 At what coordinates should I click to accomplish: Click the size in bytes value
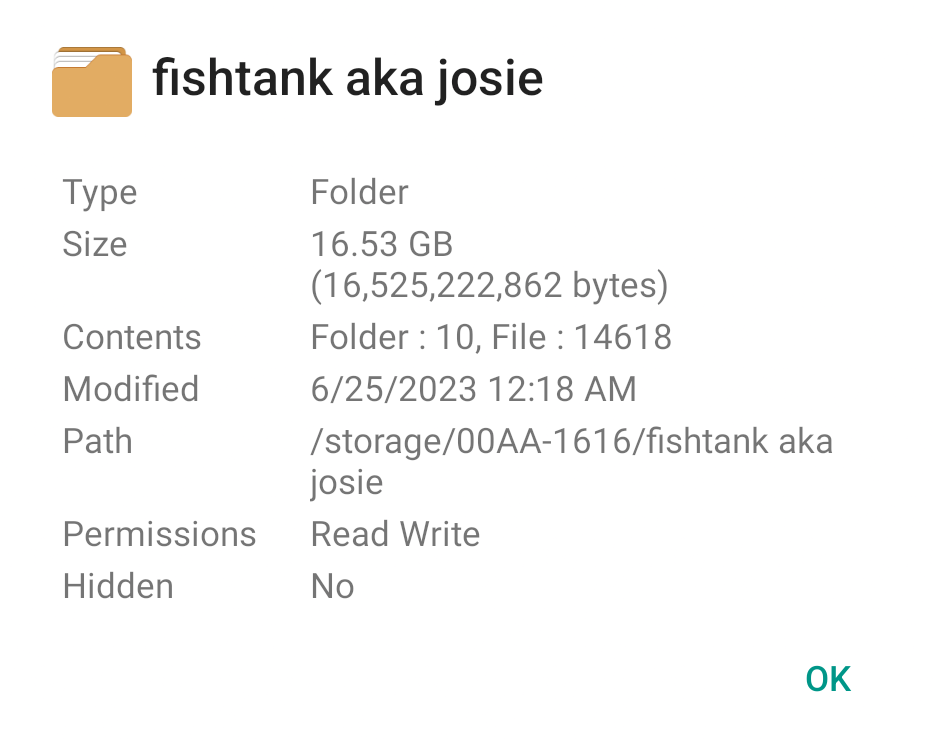click(x=489, y=286)
